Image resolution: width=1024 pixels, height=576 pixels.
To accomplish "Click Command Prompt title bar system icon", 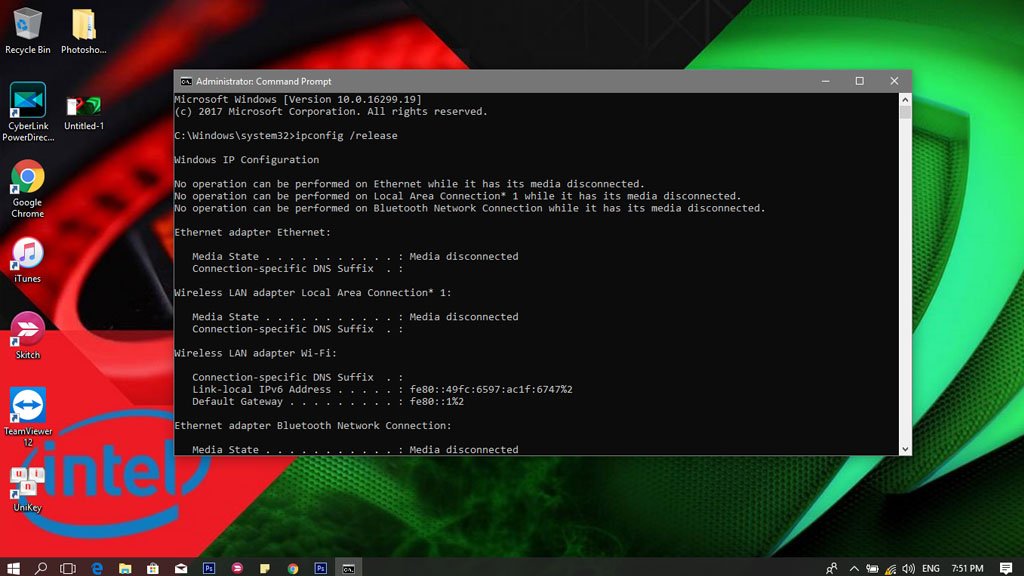I will (x=186, y=82).
